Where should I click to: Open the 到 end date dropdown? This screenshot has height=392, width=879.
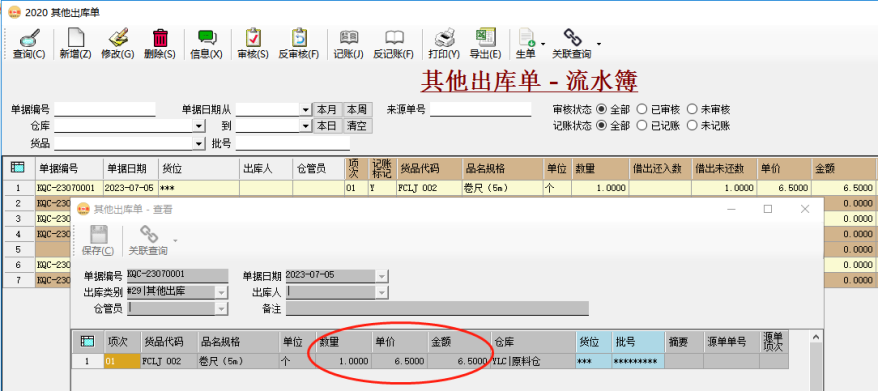tap(306, 126)
